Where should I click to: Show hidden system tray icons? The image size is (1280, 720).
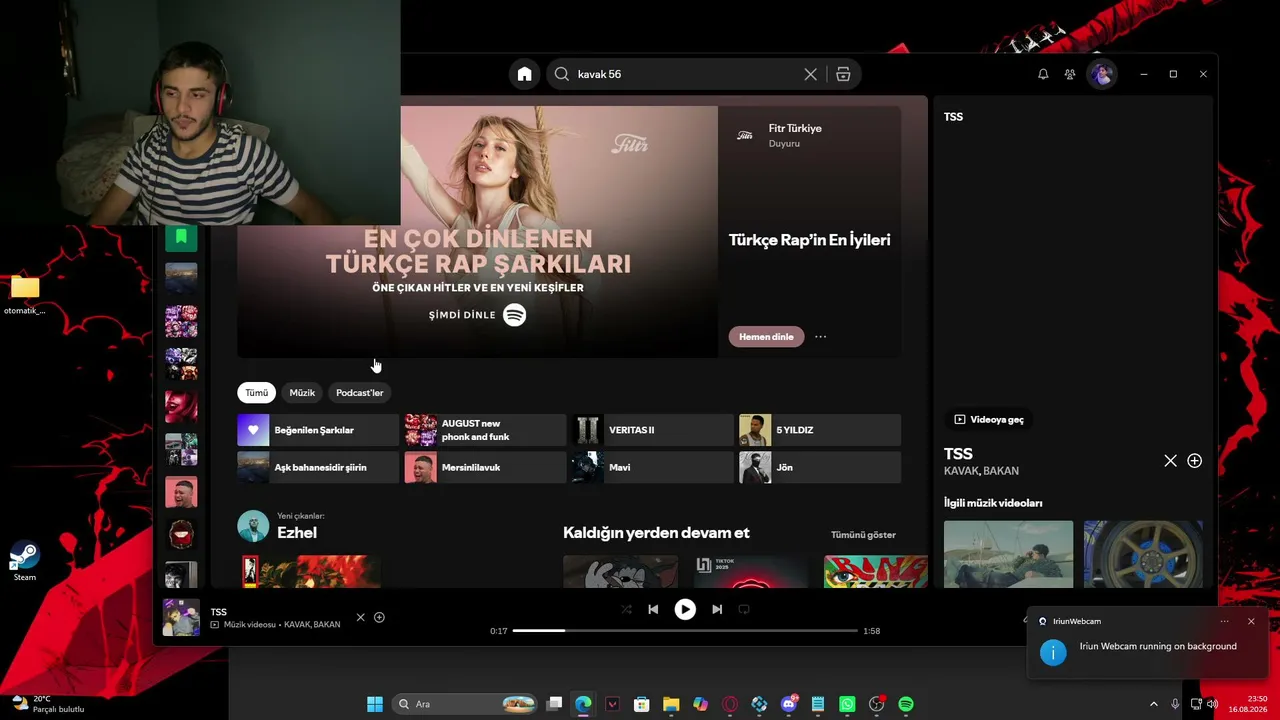[1153, 704]
